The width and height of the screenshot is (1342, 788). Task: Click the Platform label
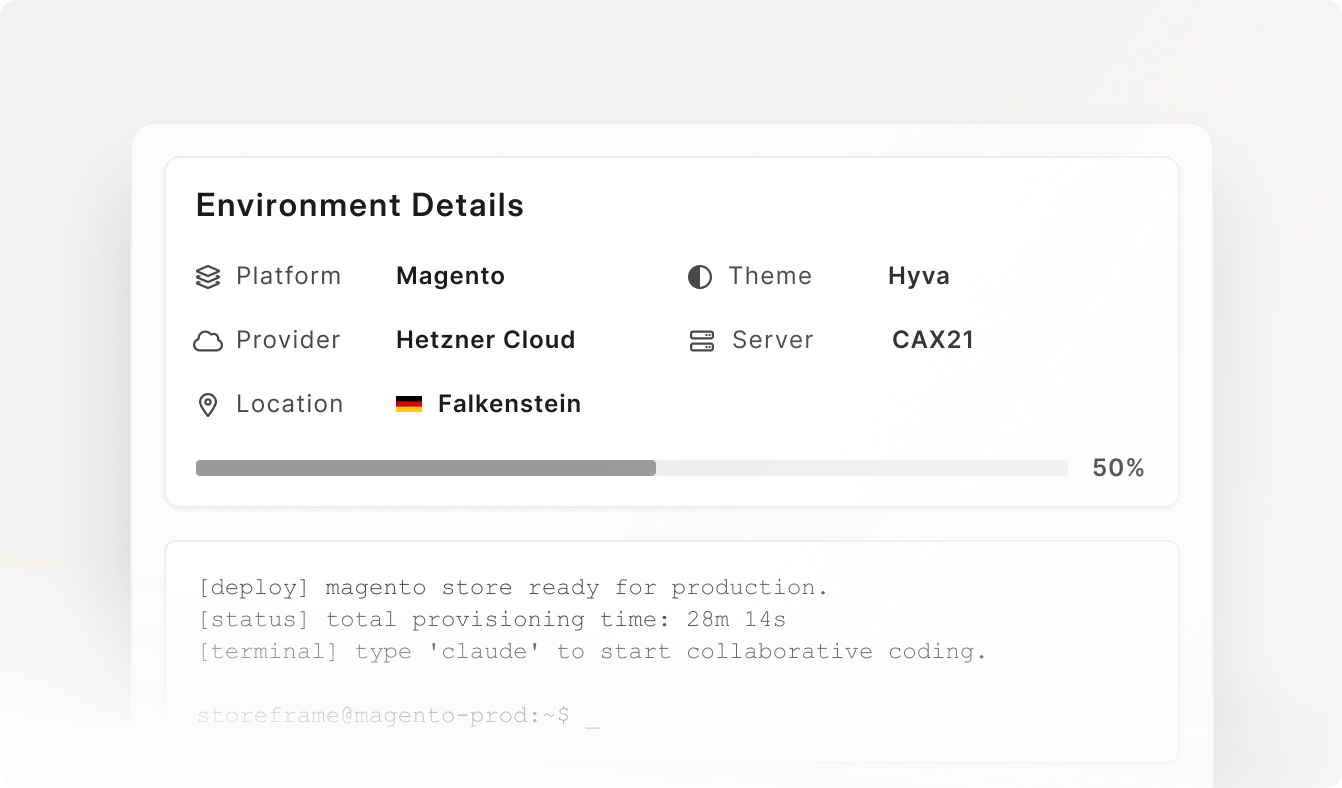(288, 276)
